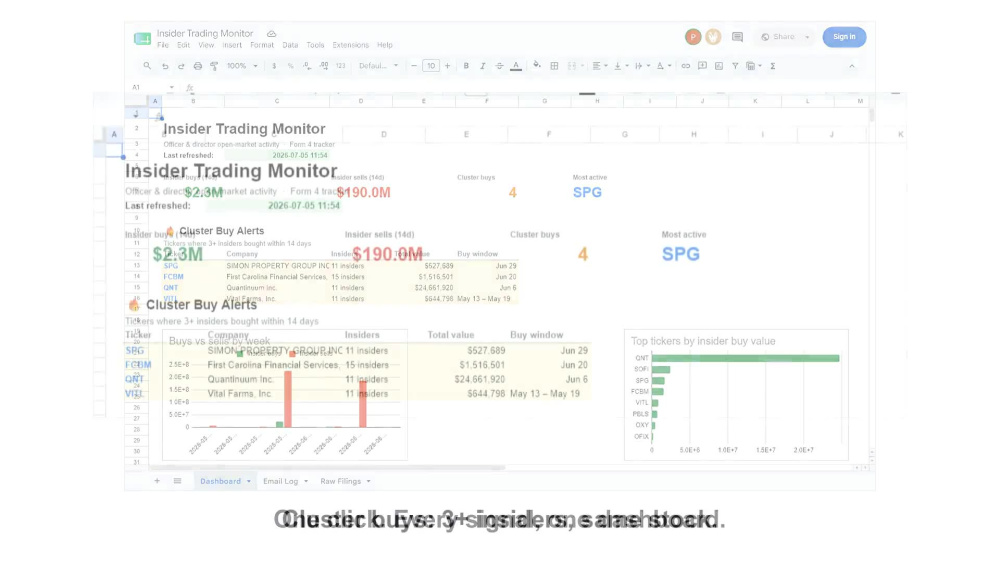Open the filter views table icon
1000x563 pixels.
coord(753,66)
